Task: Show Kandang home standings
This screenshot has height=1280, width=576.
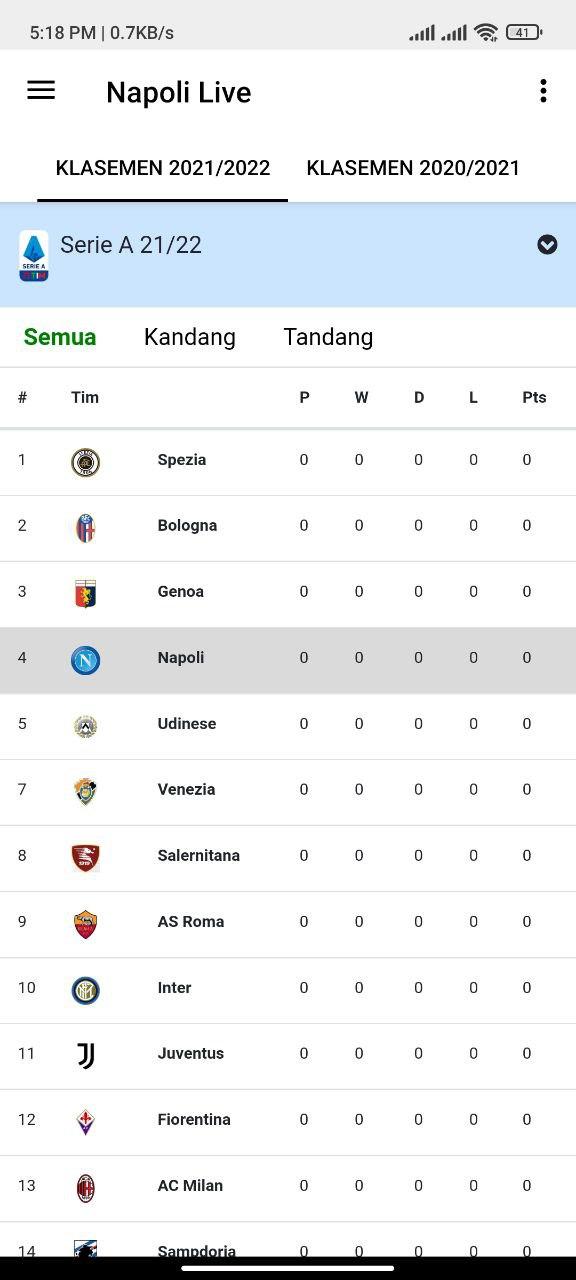Action: [x=190, y=337]
